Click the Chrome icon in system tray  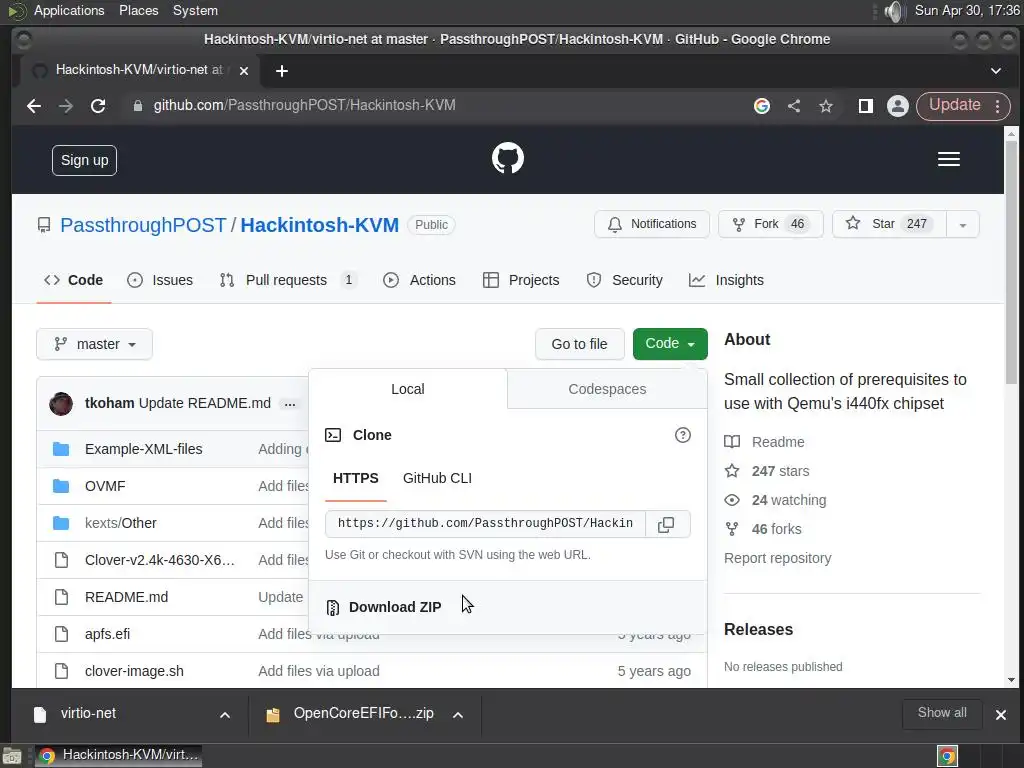tap(947, 756)
